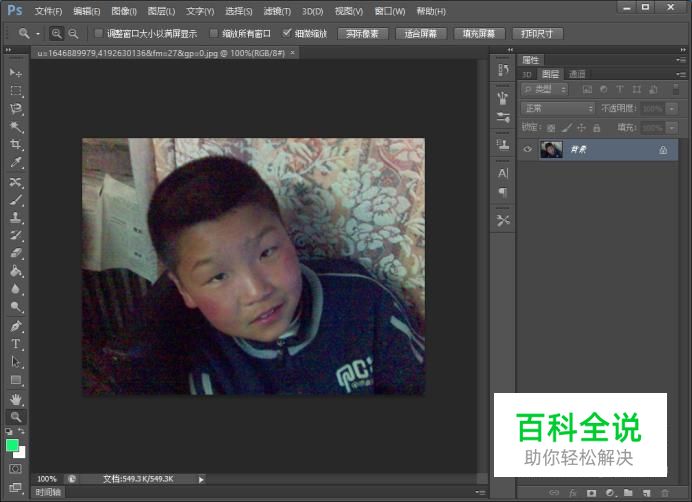Screen dimensions: 692x502
Task: Expand the status bar info arrow
Action: pos(201,479)
